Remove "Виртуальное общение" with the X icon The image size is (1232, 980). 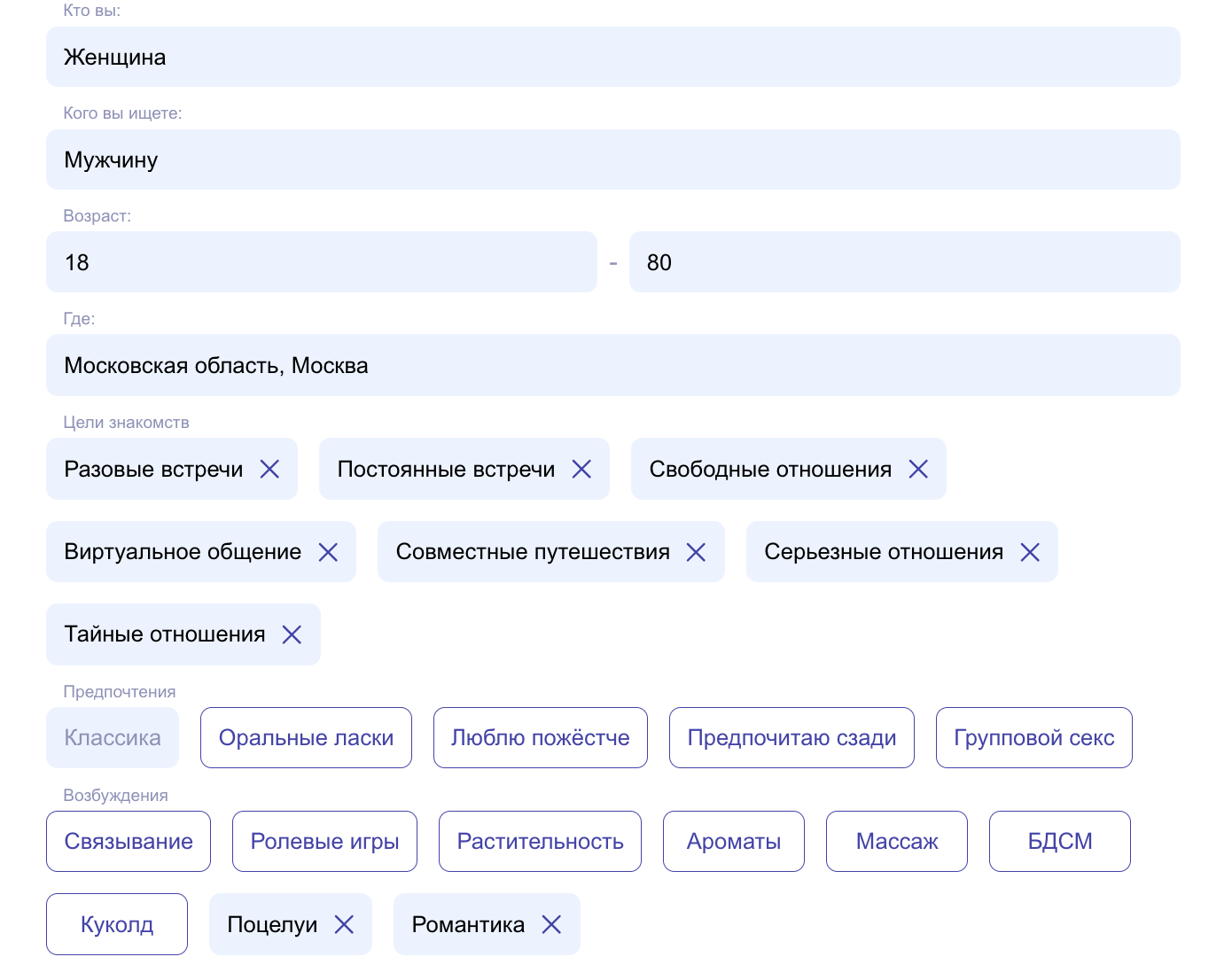[328, 551]
